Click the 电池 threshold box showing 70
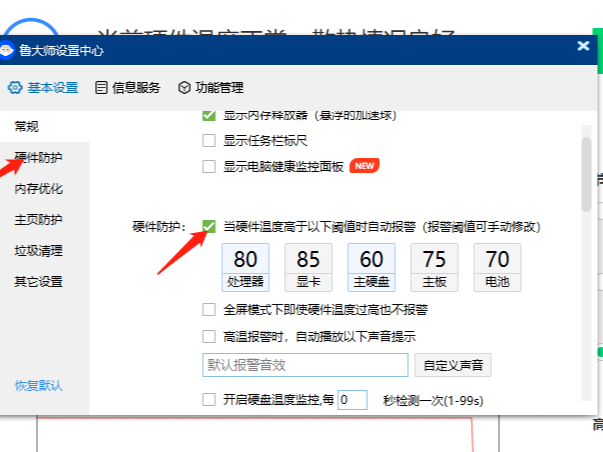603x452 pixels. pos(498,267)
